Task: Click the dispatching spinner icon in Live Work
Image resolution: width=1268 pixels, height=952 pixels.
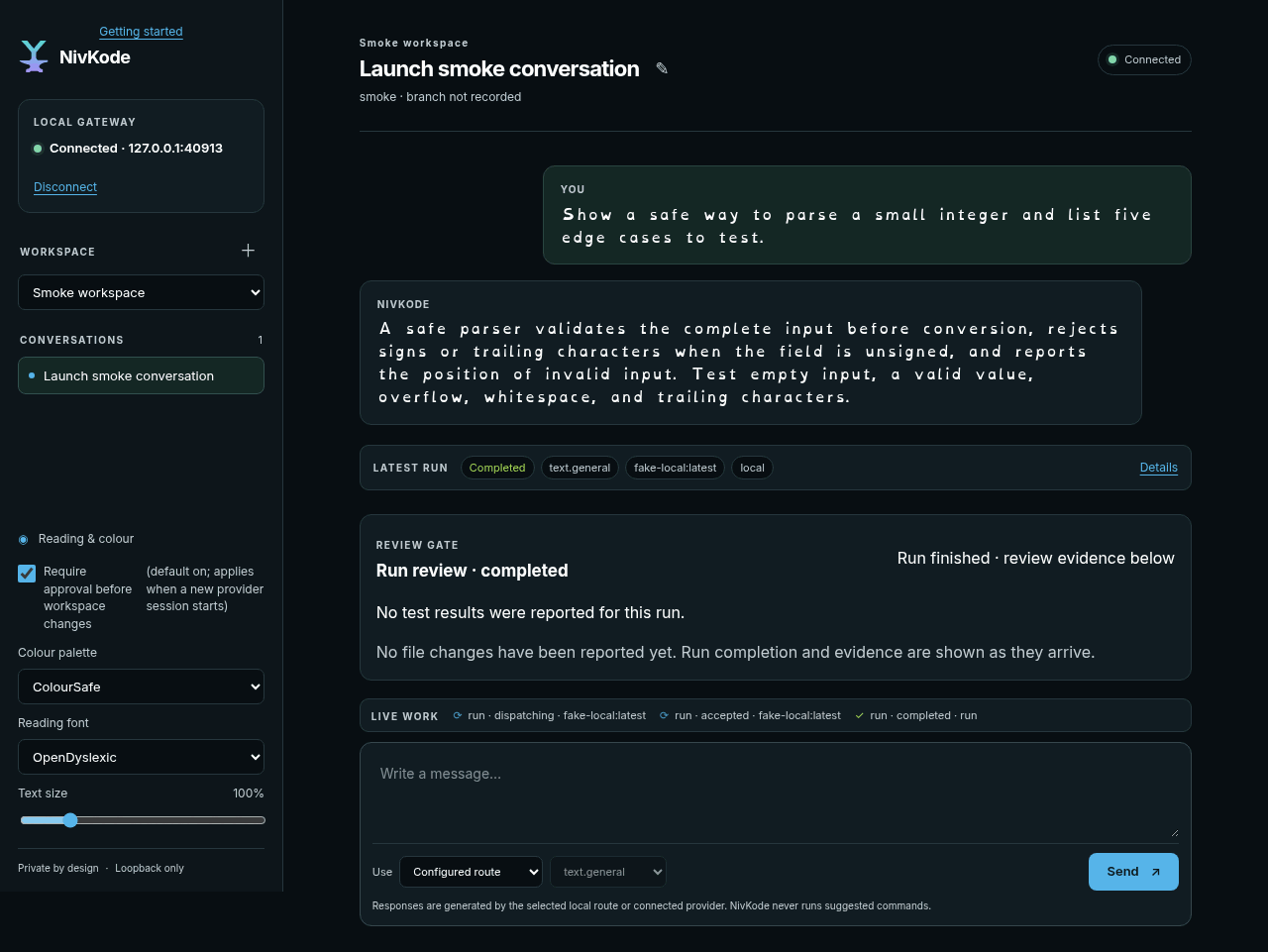Action: (457, 715)
